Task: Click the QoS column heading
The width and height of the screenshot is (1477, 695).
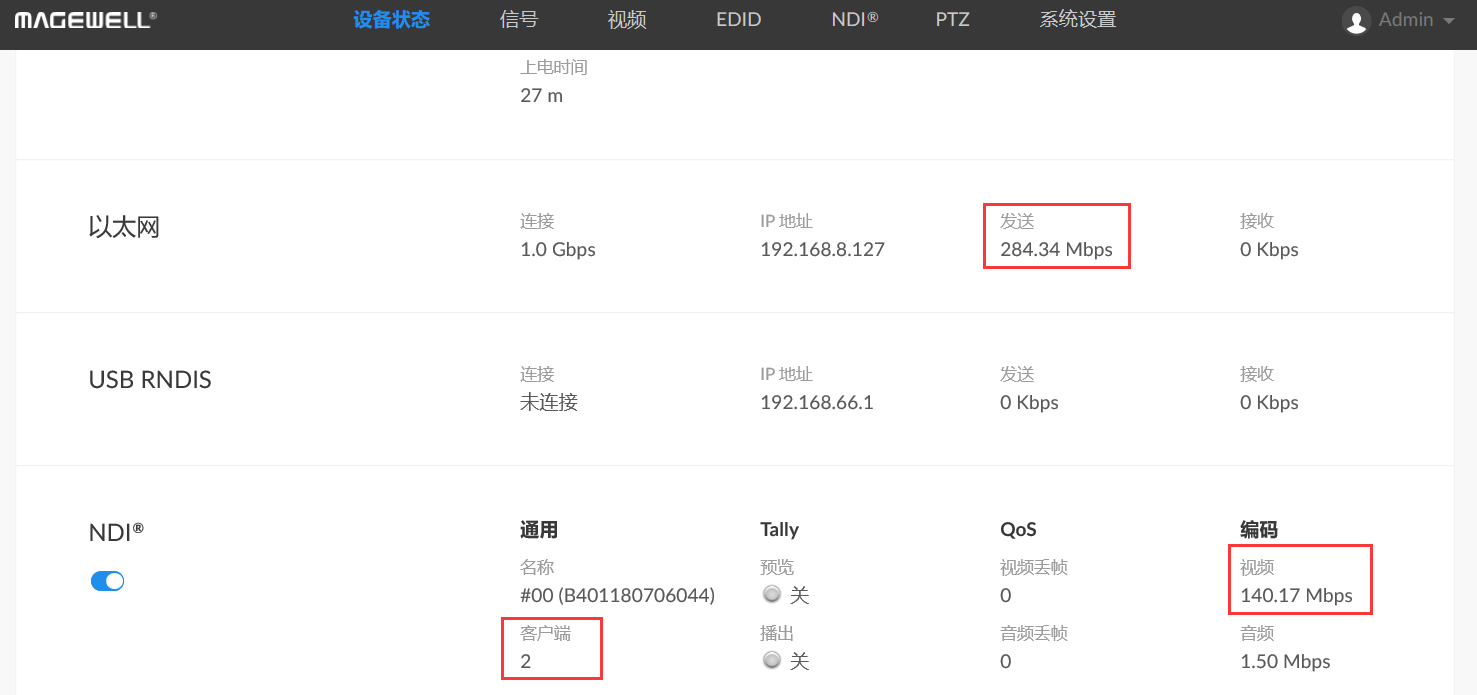Action: [1018, 529]
